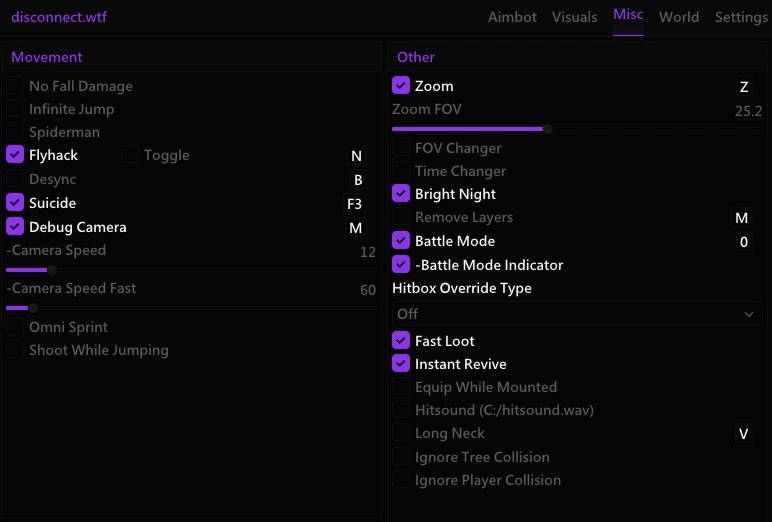This screenshot has width=772, height=522.
Task: Toggle the Infinite Jump checkbox
Action: (15, 108)
